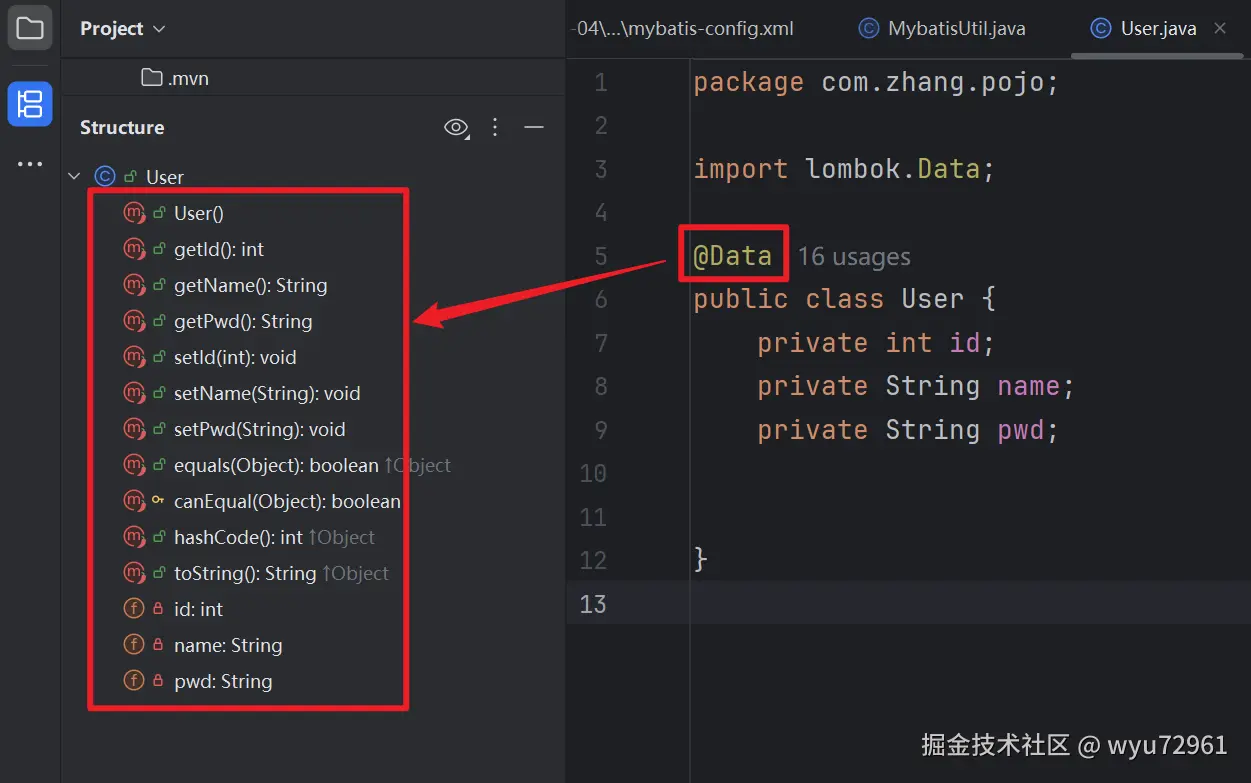Select hashCode(): int method
Viewport: 1251px width, 783px height.
pos(238,537)
